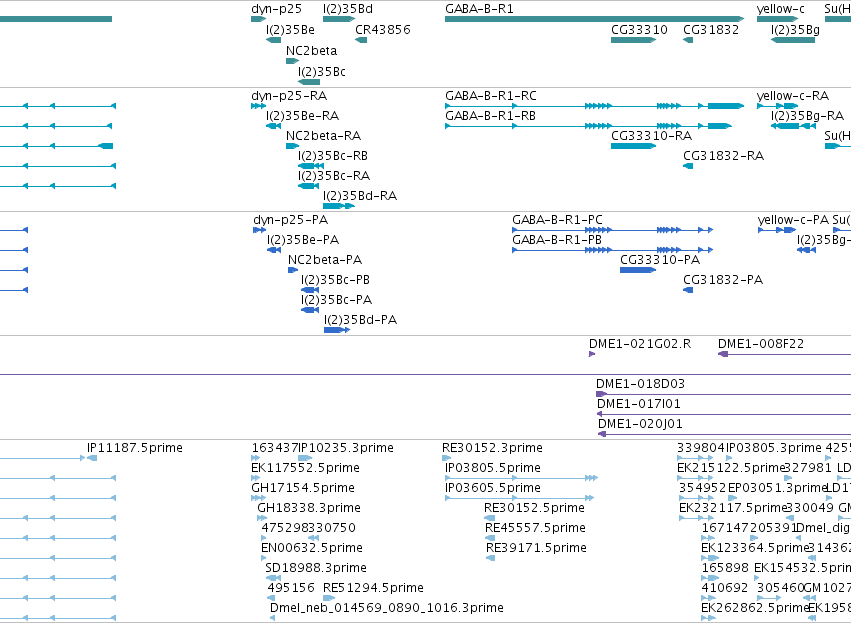
Task: Click clone DME1-020J01
Action: [x=640, y=424]
